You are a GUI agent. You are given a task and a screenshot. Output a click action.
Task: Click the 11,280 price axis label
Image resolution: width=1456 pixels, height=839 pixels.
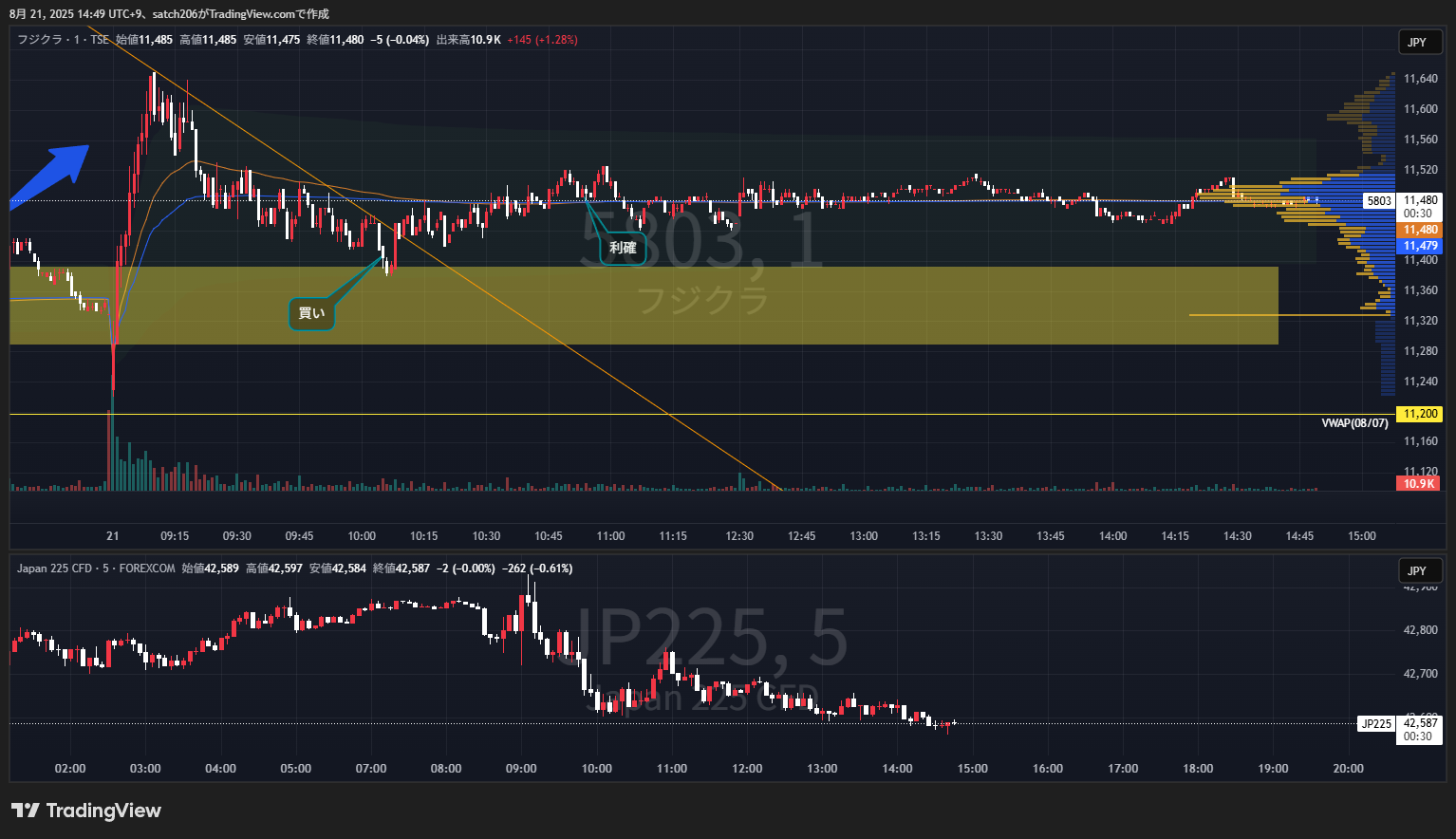pyautogui.click(x=1421, y=351)
